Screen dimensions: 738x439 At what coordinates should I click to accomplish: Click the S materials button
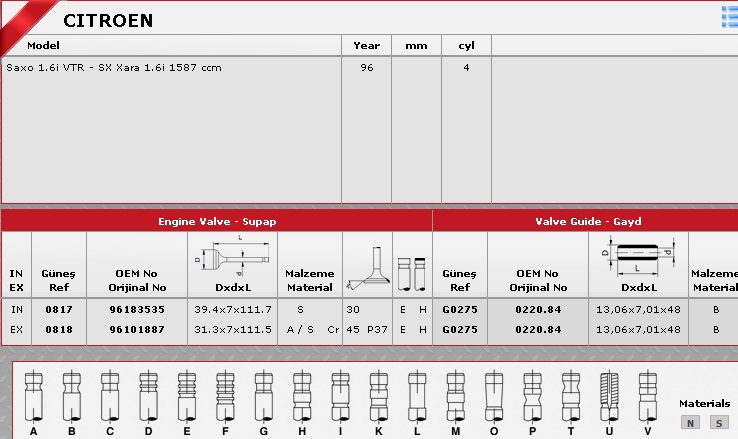(718, 422)
